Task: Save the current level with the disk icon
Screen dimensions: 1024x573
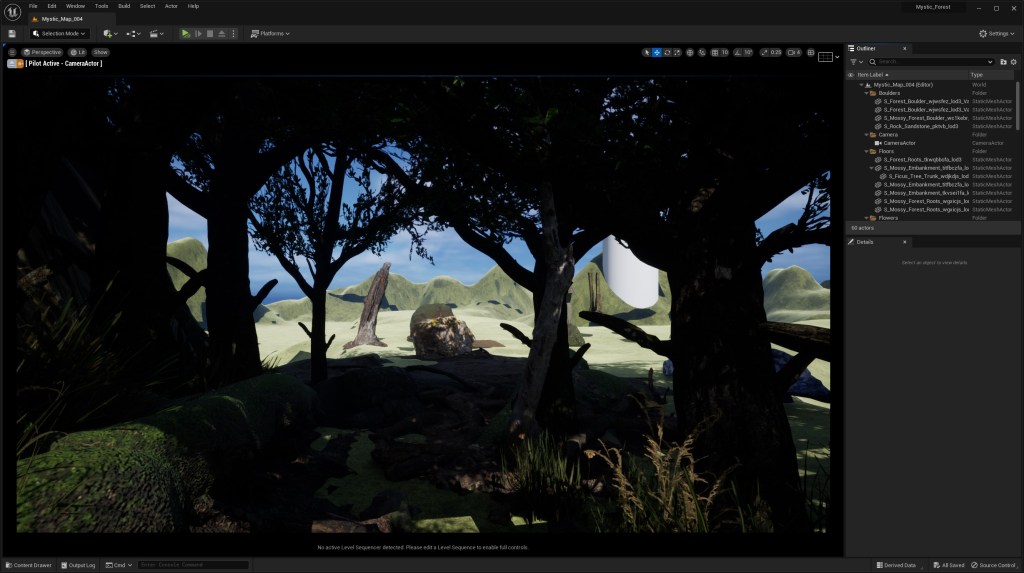Action: 12,33
